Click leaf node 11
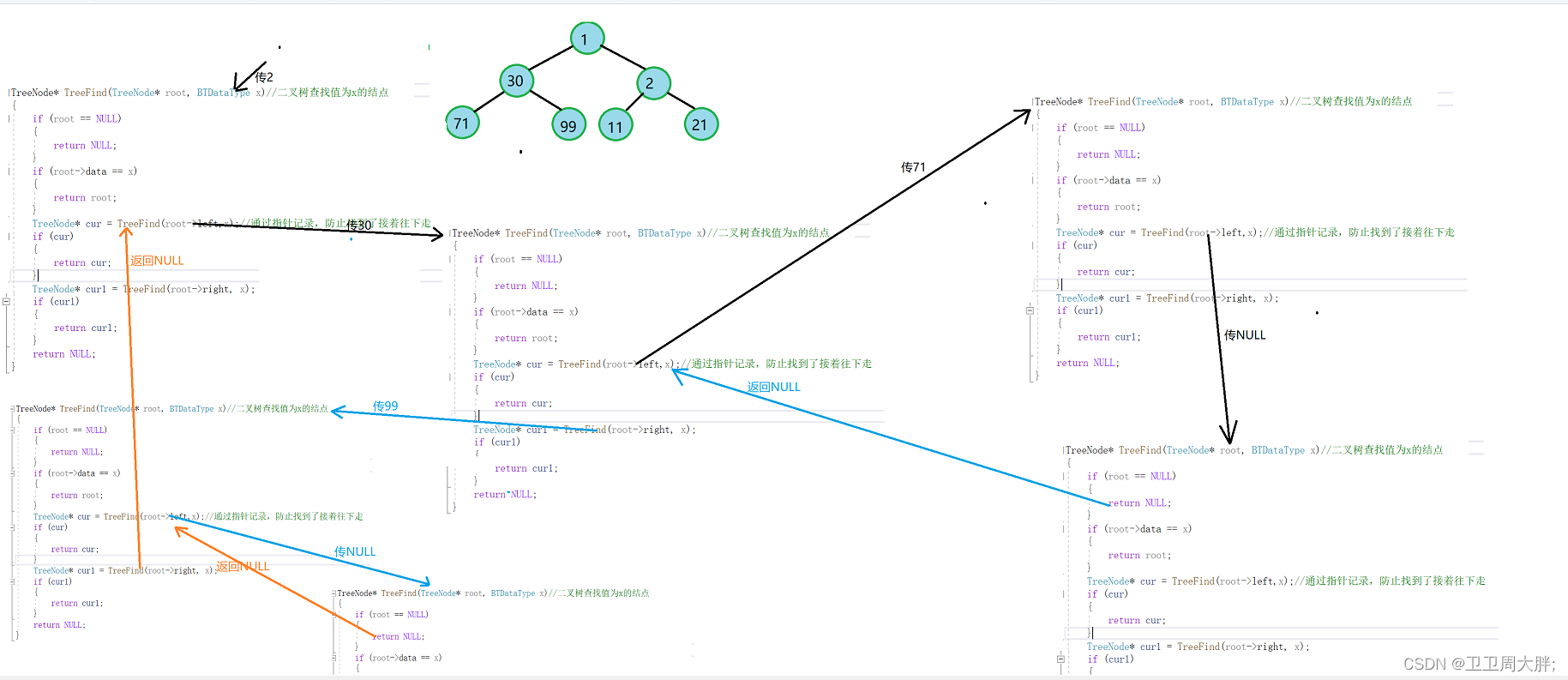The image size is (1568, 680). click(x=616, y=125)
